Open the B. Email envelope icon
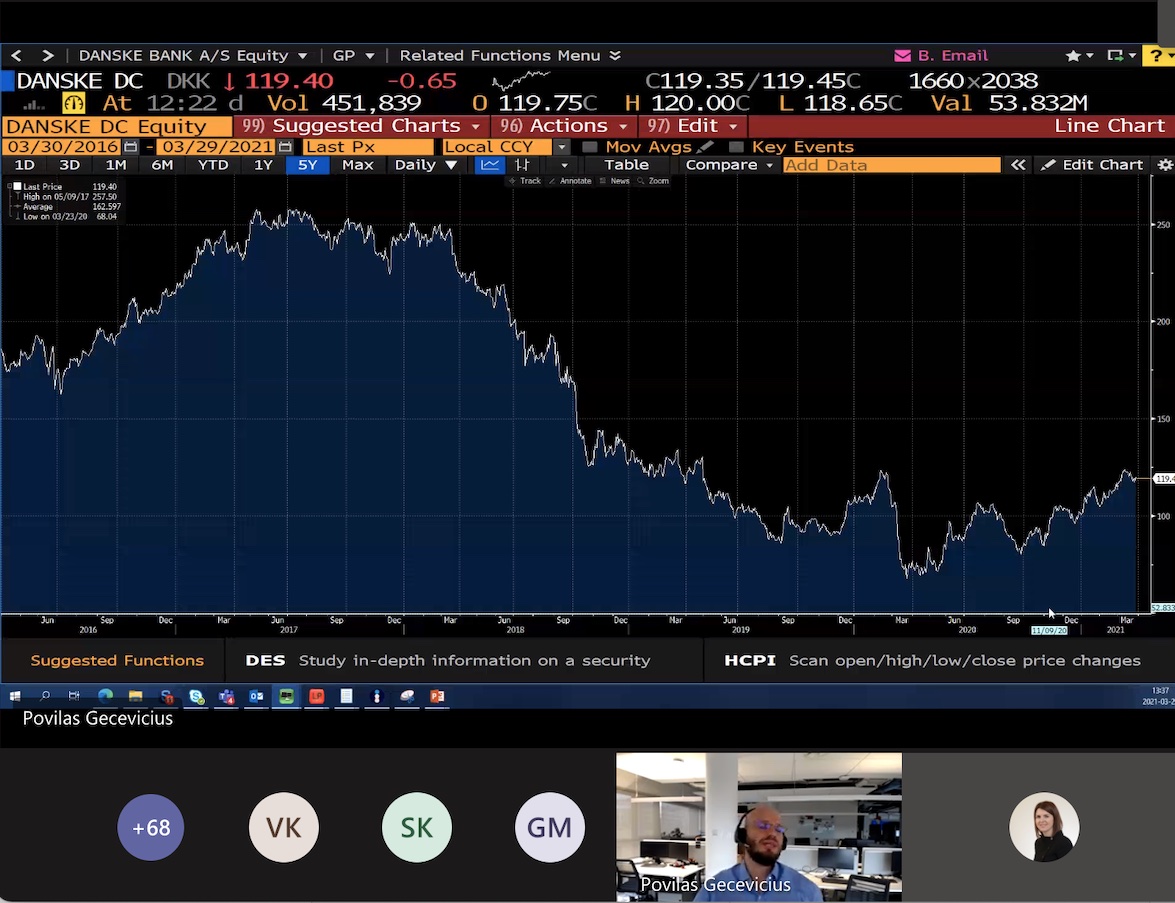This screenshot has height=903, width=1175. tap(902, 56)
